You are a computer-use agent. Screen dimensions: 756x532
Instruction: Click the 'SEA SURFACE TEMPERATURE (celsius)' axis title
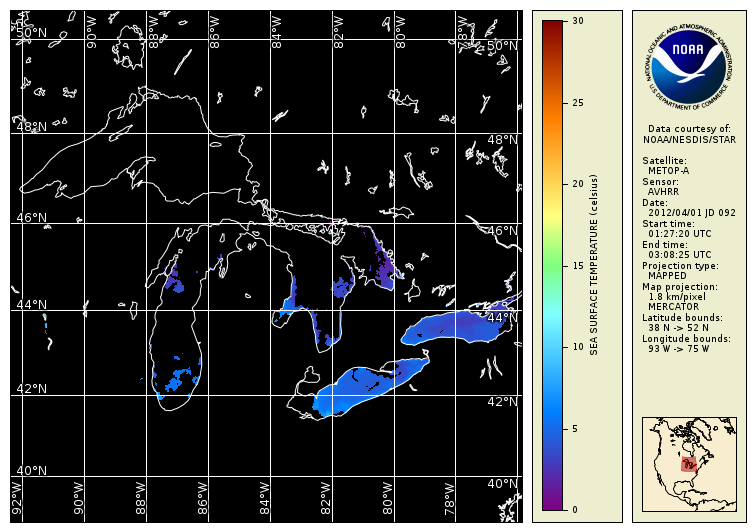tap(594, 265)
